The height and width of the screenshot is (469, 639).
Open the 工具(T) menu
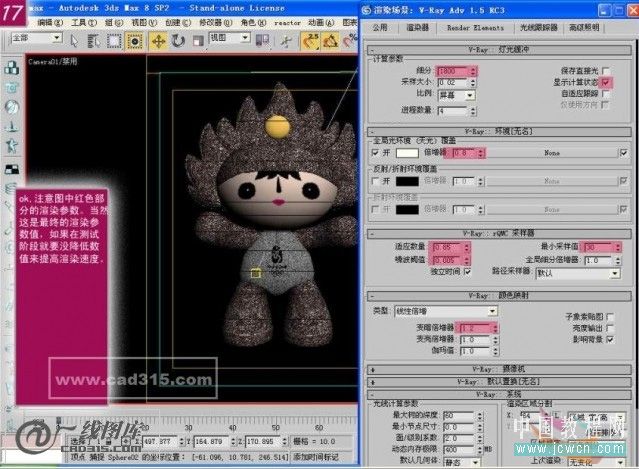84,22
